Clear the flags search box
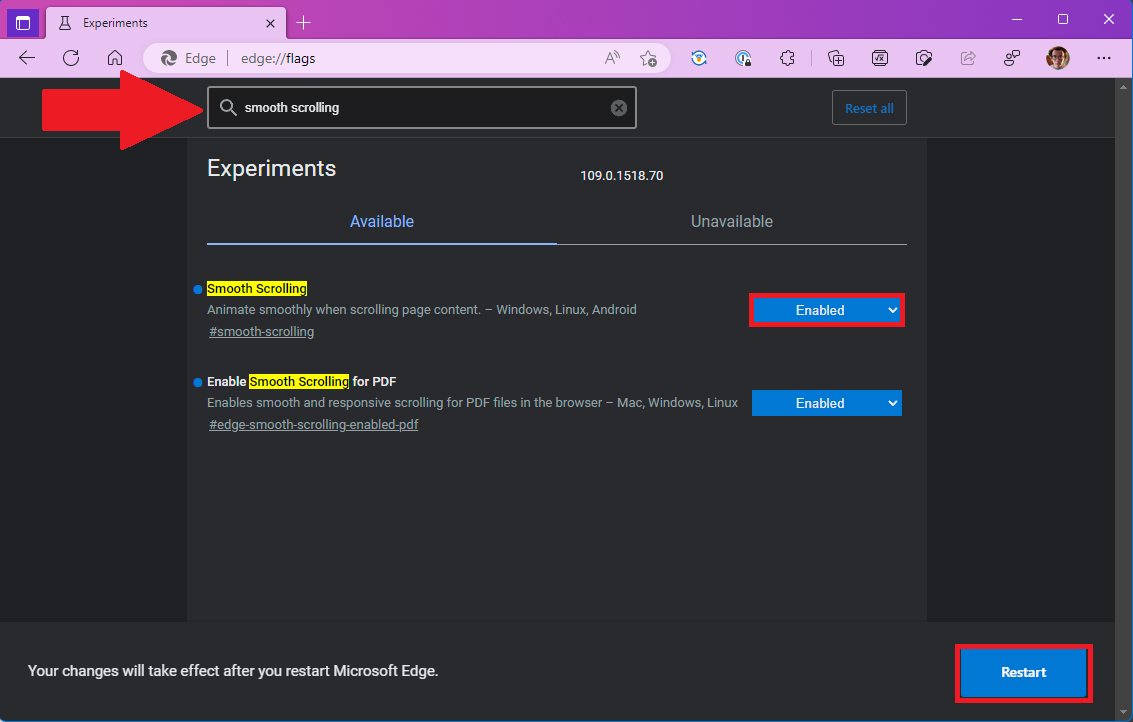This screenshot has height=722, width=1133. coord(619,108)
